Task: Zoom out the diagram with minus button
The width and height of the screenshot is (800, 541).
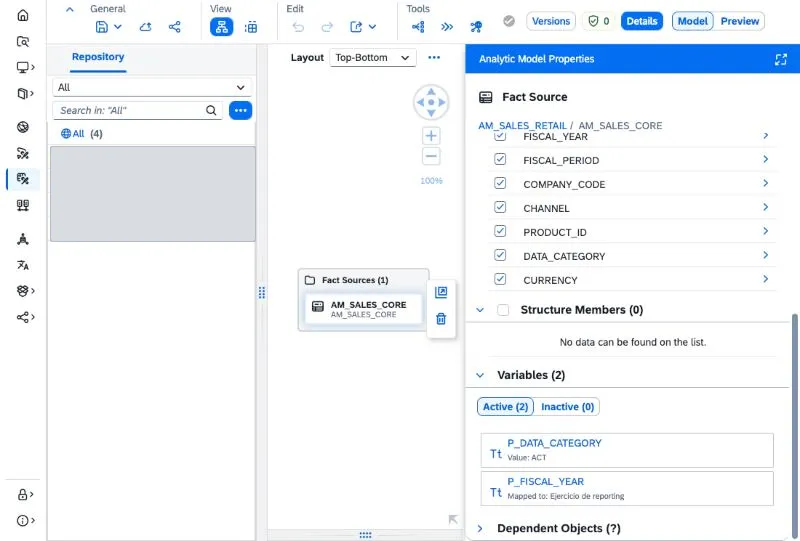Action: [x=431, y=156]
